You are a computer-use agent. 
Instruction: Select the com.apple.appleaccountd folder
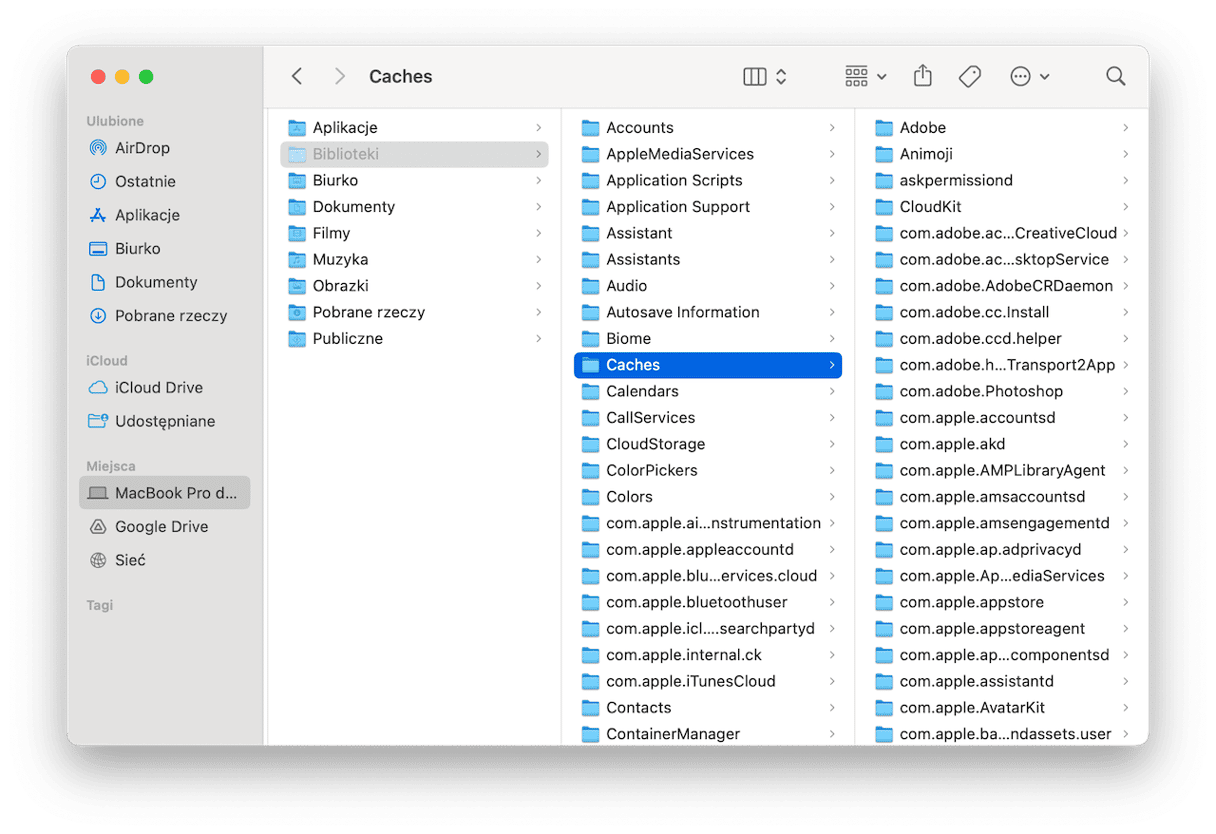tap(708, 549)
